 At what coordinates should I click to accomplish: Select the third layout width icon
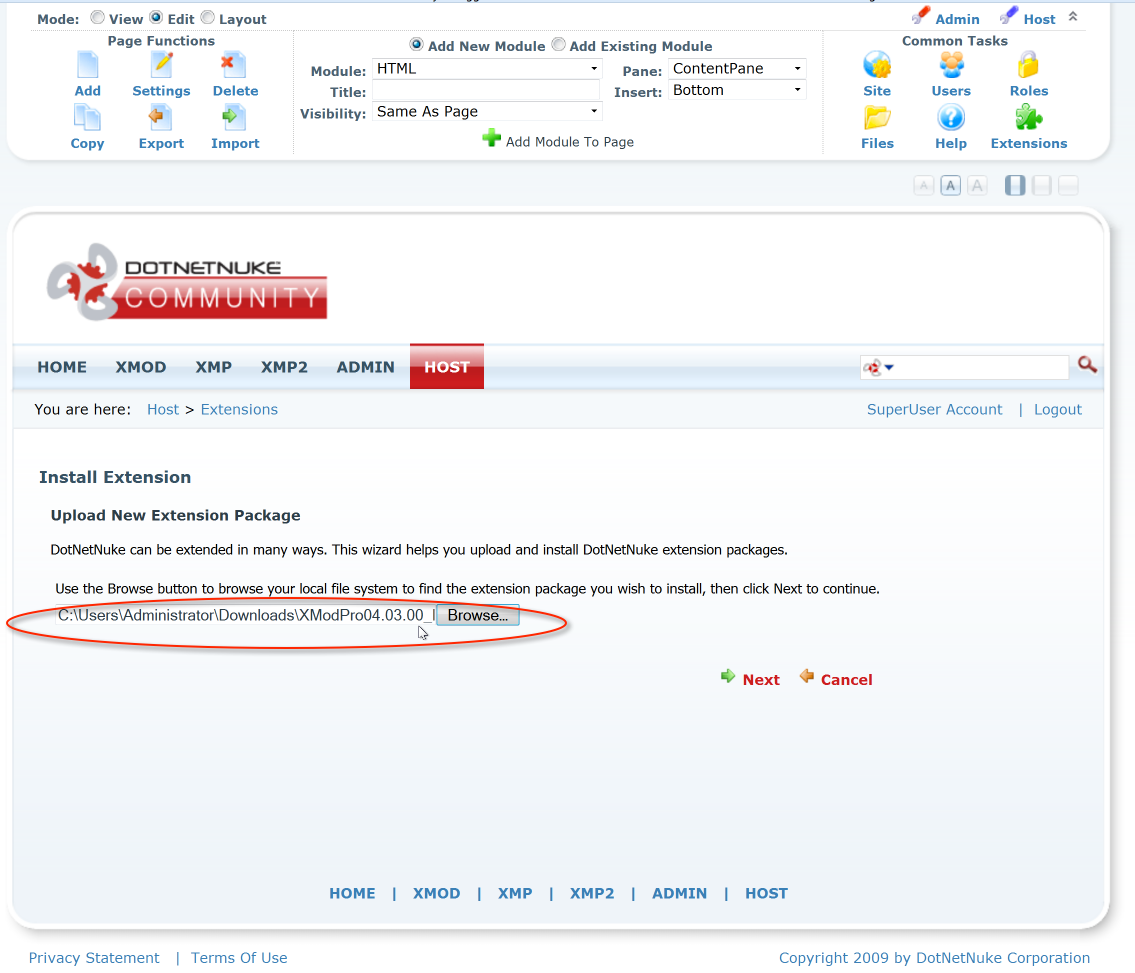(x=1068, y=186)
